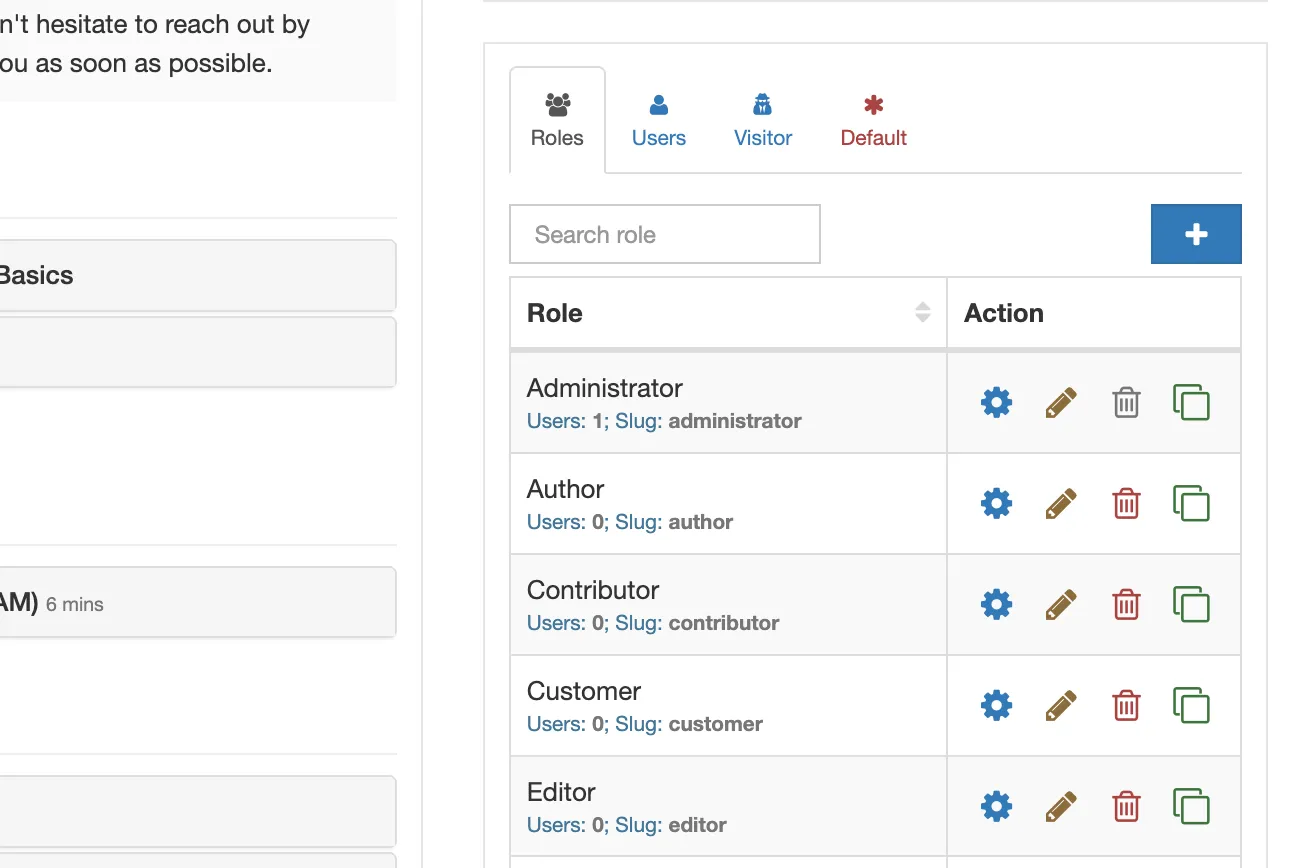
Task: Delete the Customer role
Action: (x=1126, y=705)
